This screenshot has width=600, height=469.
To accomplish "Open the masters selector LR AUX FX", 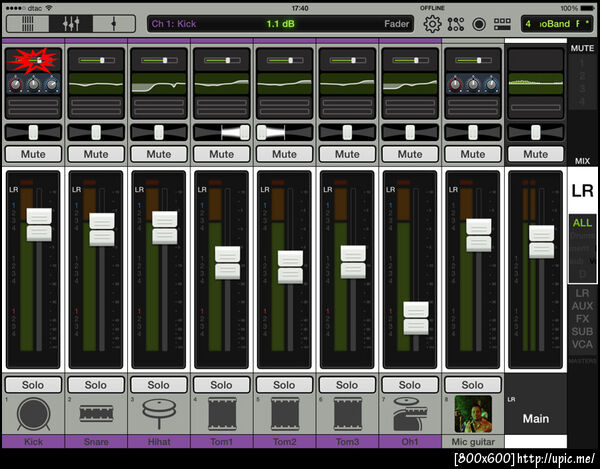I will (582, 319).
